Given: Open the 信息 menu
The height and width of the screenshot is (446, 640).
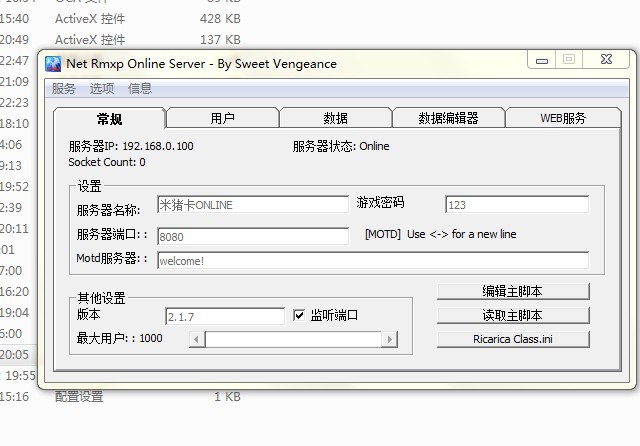Looking at the screenshot, I should tap(140, 89).
